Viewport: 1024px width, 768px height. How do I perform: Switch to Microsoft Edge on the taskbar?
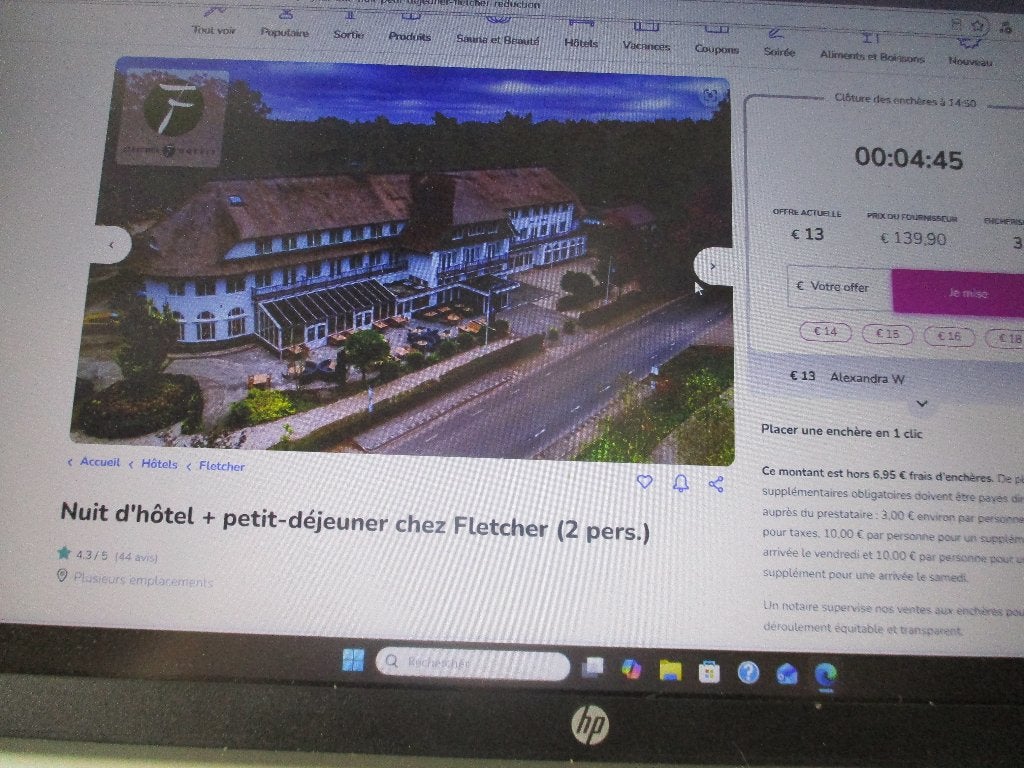click(825, 675)
